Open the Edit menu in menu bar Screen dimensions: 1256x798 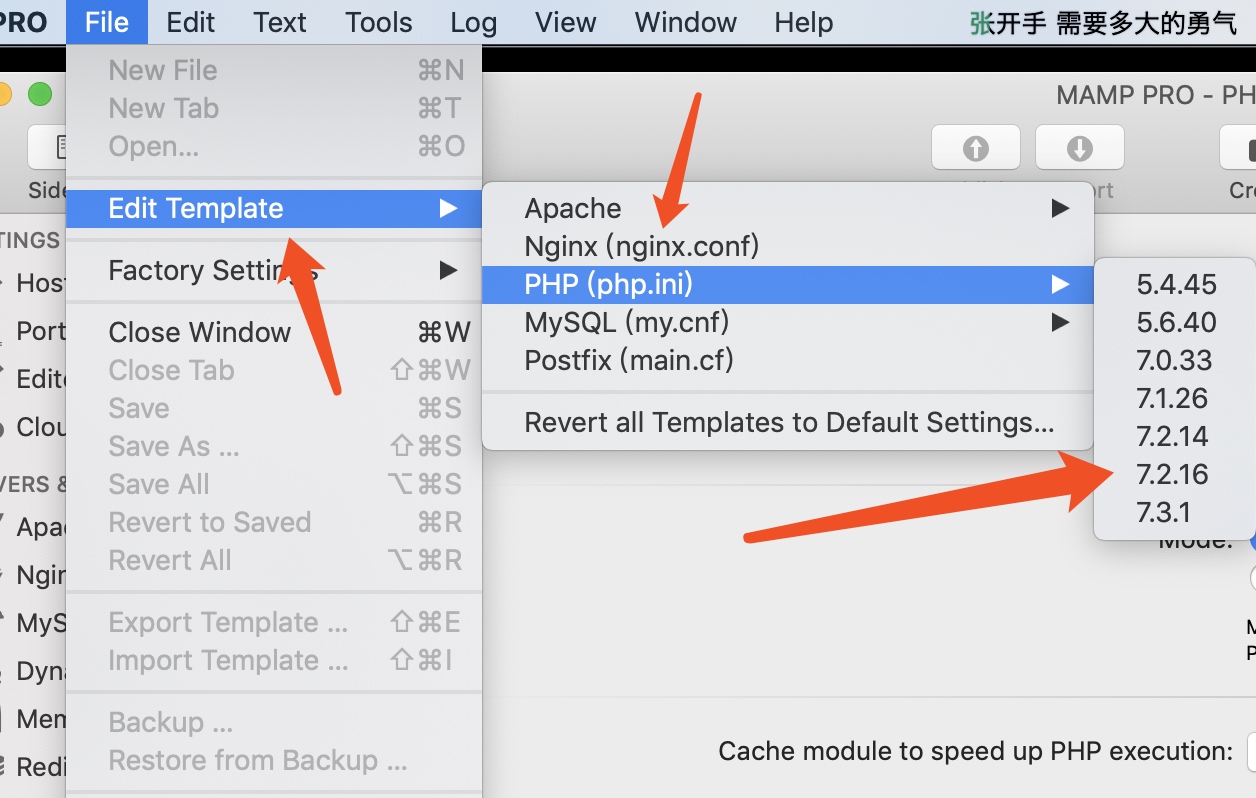pos(191,22)
